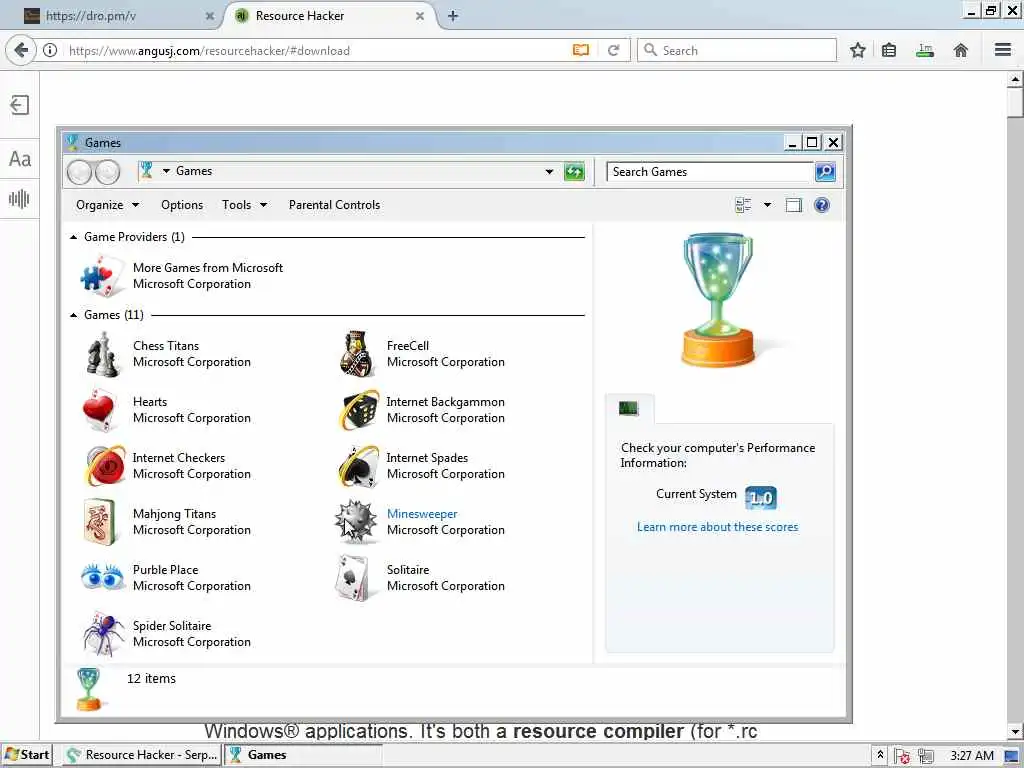Image resolution: width=1024 pixels, height=768 pixels.
Task: Switch to the Resource Hacker browser tab
Action: pyautogui.click(x=328, y=16)
